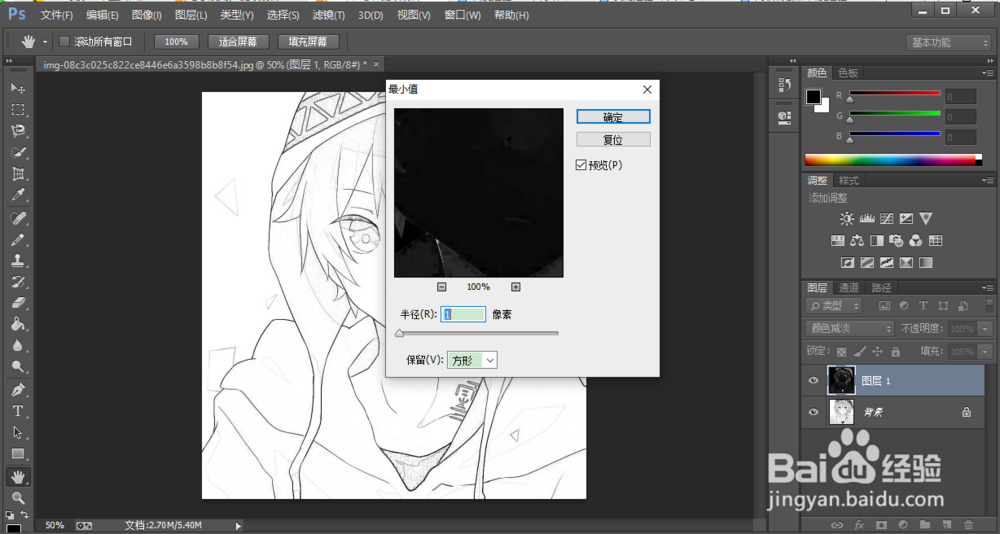Switch to the Swatches tab
Screen dimensions: 1000x534
tap(848, 73)
